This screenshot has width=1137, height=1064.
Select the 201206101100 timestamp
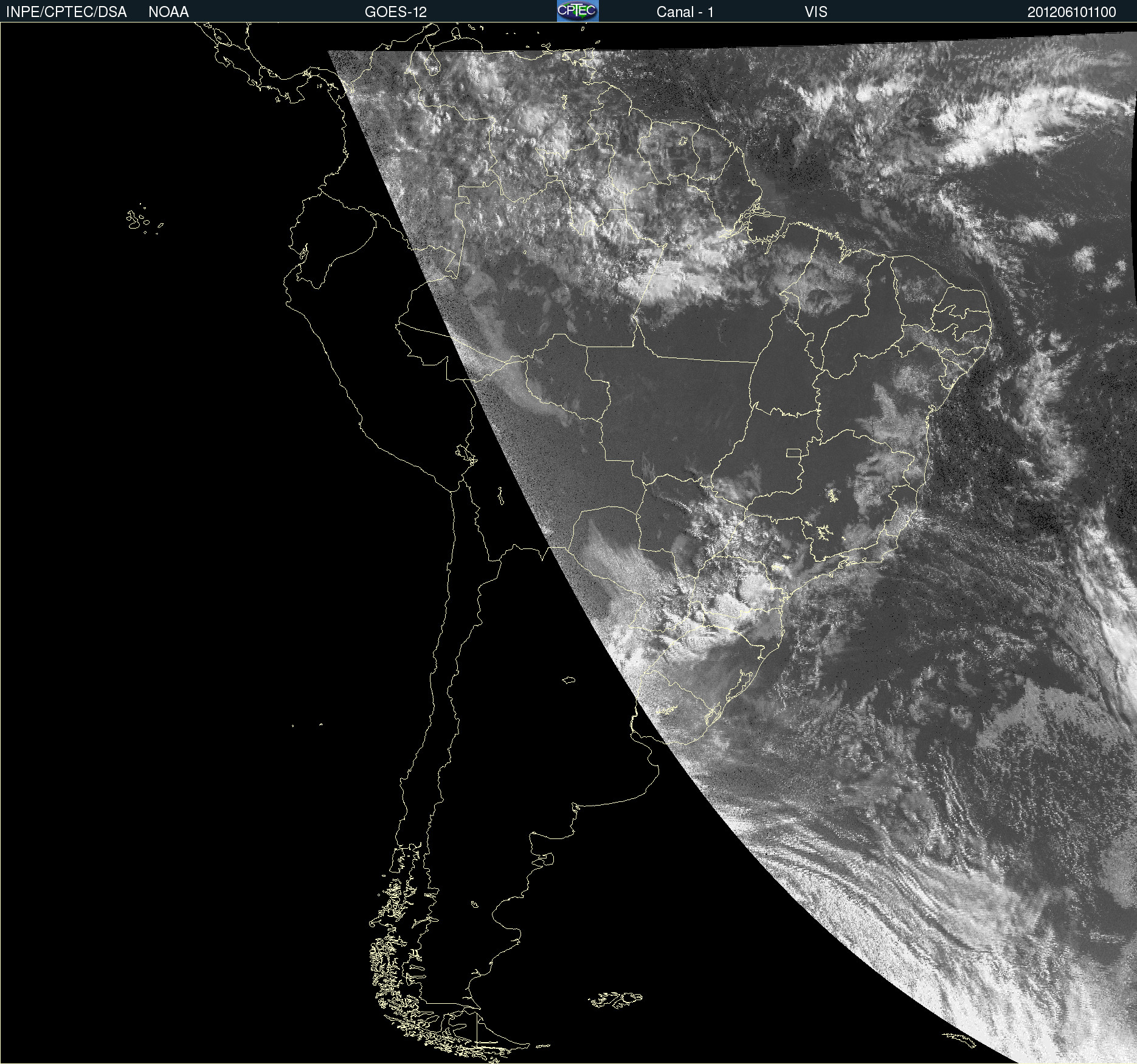(x=1072, y=12)
